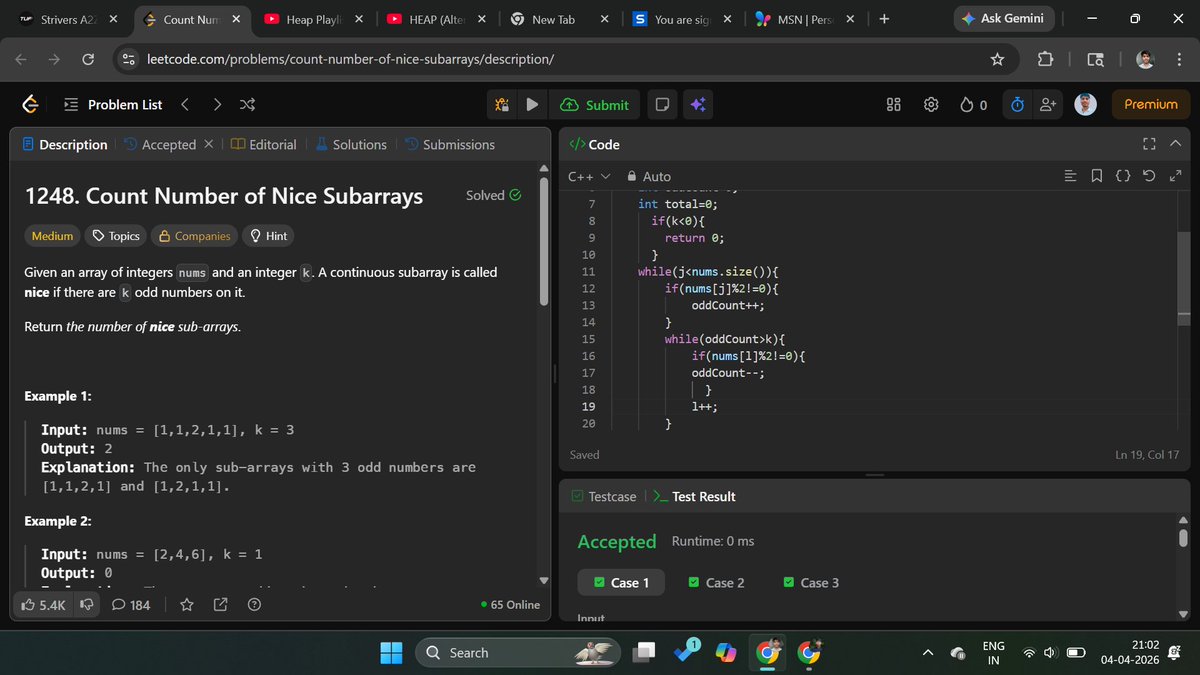Viewport: 1200px width, 675px height.
Task: Open the layout grid icon
Action: click(x=894, y=104)
